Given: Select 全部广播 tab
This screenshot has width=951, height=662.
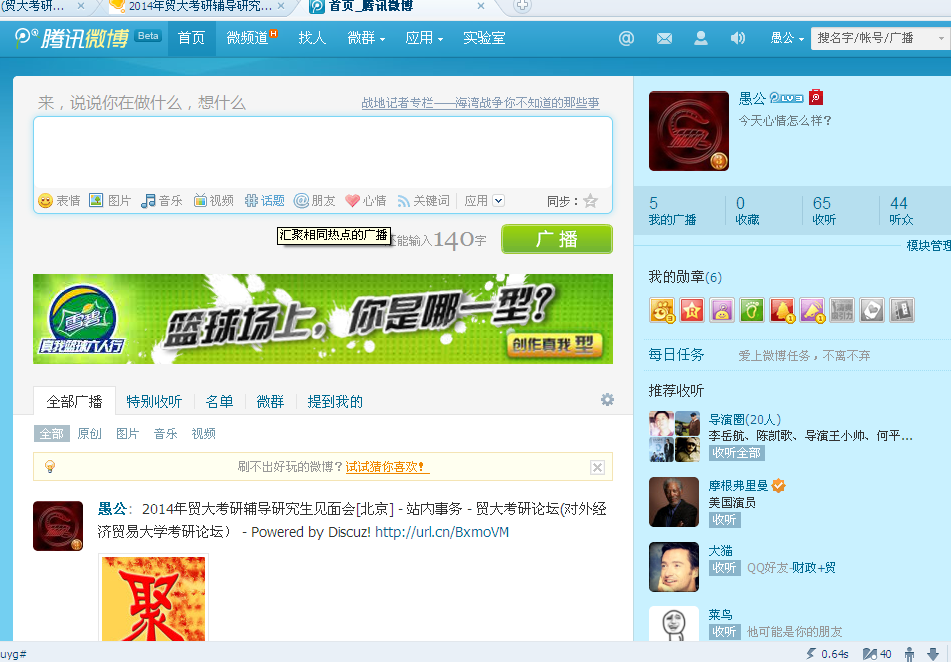Looking at the screenshot, I should 75,402.
